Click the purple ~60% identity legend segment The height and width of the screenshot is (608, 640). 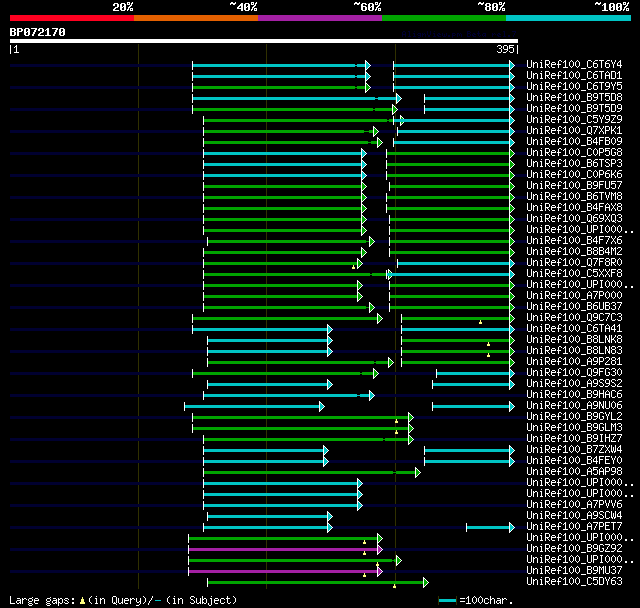[320, 18]
